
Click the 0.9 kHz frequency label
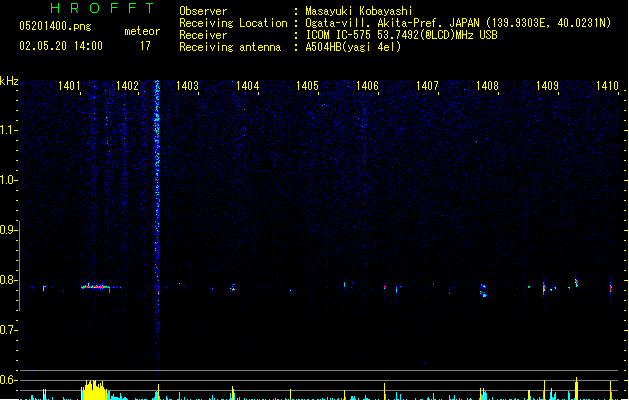8,230
